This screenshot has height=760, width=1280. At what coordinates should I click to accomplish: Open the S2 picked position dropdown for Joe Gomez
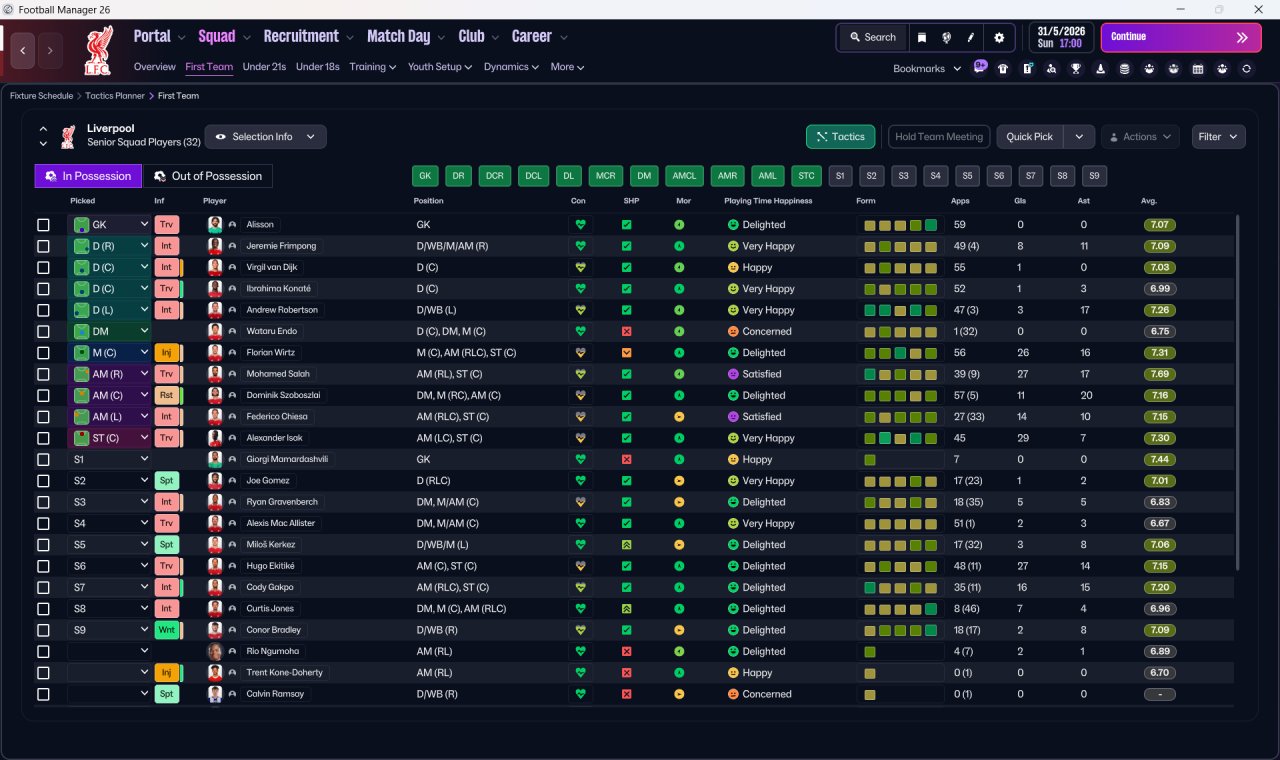coord(110,481)
